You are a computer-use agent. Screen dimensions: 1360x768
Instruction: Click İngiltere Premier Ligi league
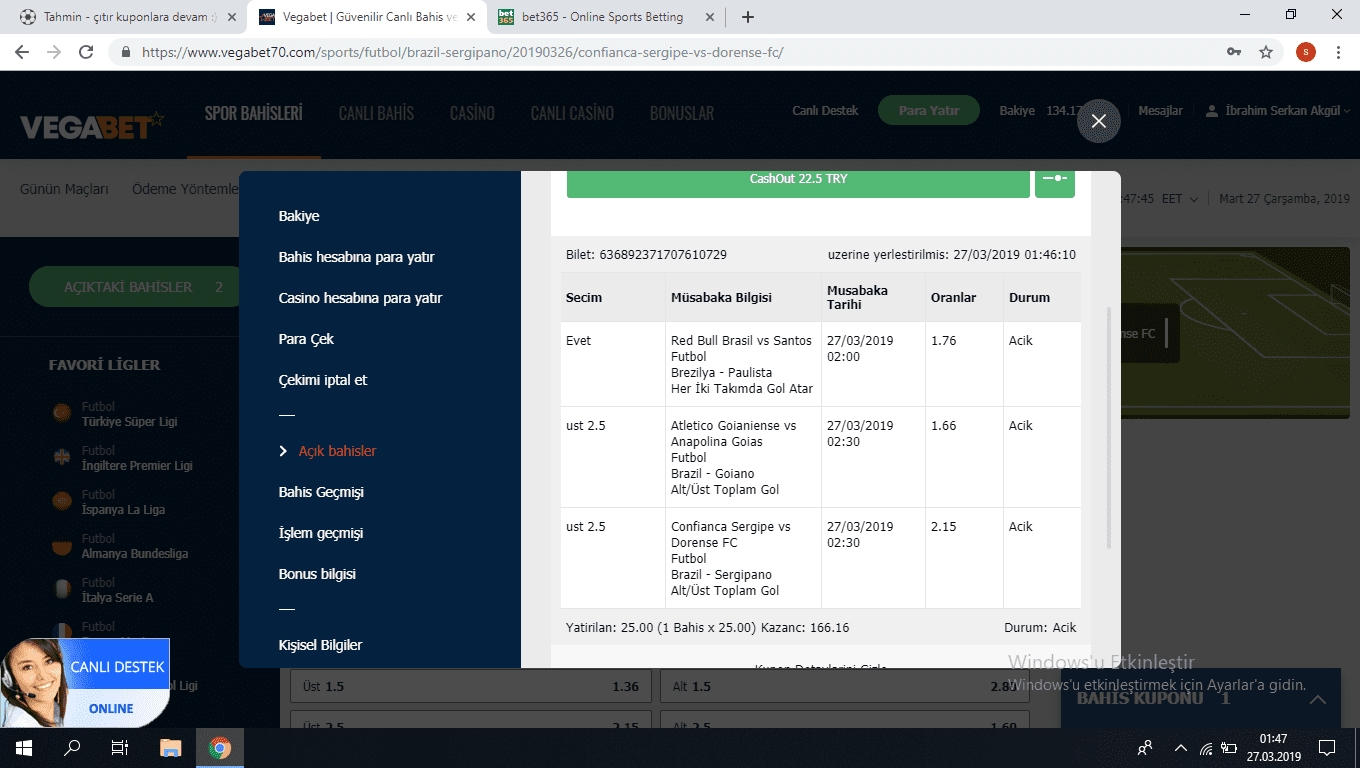coord(137,465)
